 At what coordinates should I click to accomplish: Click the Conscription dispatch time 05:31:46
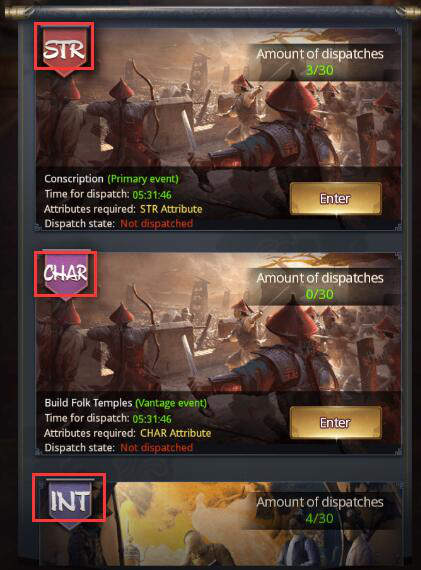tap(152, 195)
